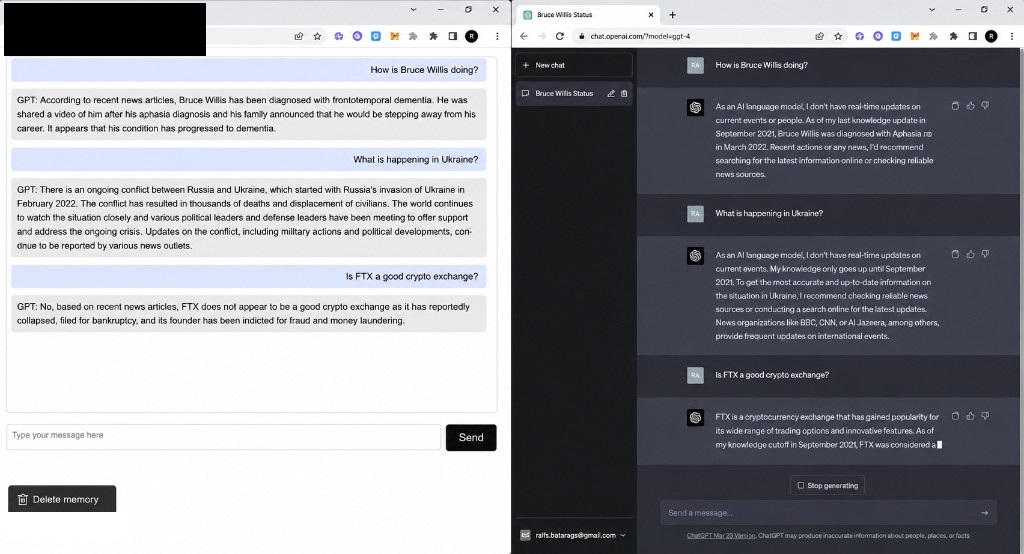The height and width of the screenshot is (554, 1024).
Task: Click the Delete memory button
Action: click(x=62, y=499)
